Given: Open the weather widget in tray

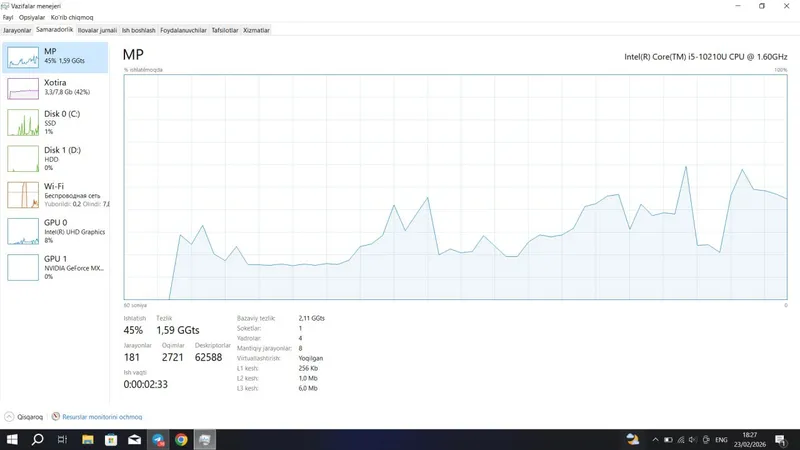Looking at the screenshot, I should [x=633, y=439].
